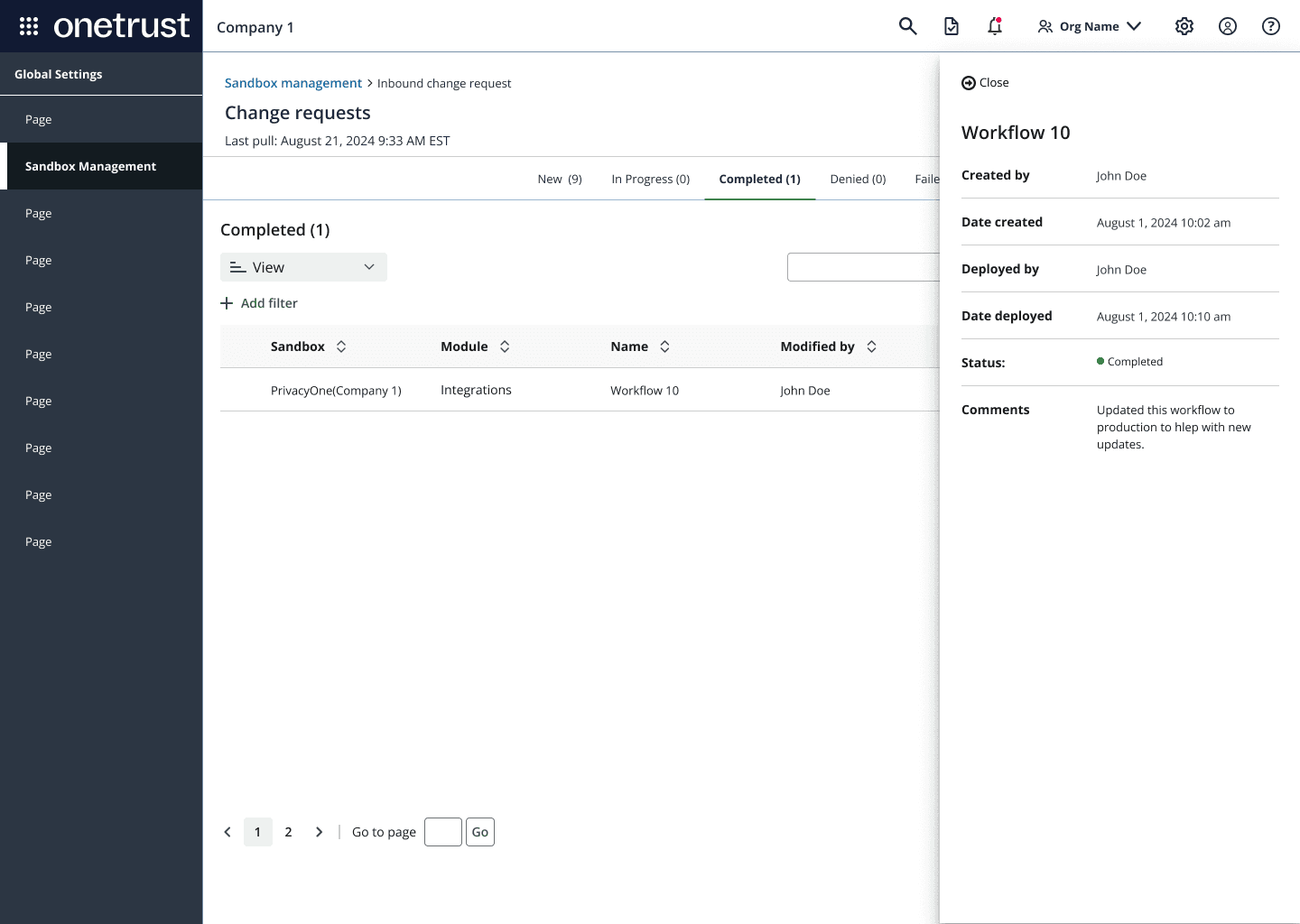Click the Workflow 10 name cell
This screenshot has height=924, width=1300.
coord(645,391)
